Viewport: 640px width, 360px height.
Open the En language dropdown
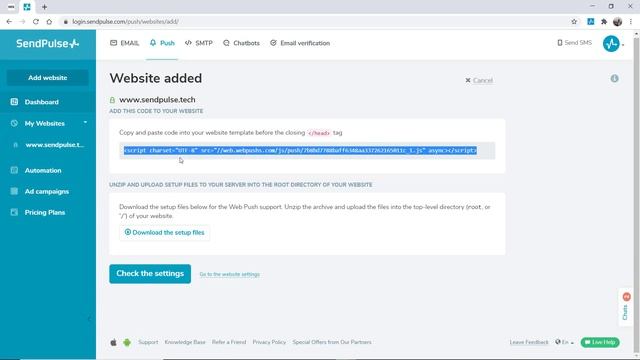tap(564, 342)
